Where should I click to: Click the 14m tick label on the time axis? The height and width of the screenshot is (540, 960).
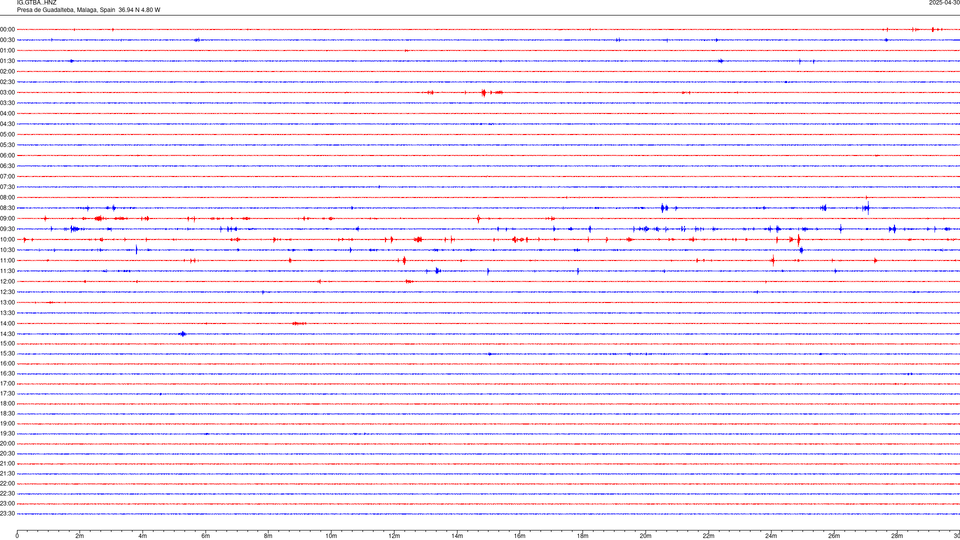pyautogui.click(x=457, y=536)
